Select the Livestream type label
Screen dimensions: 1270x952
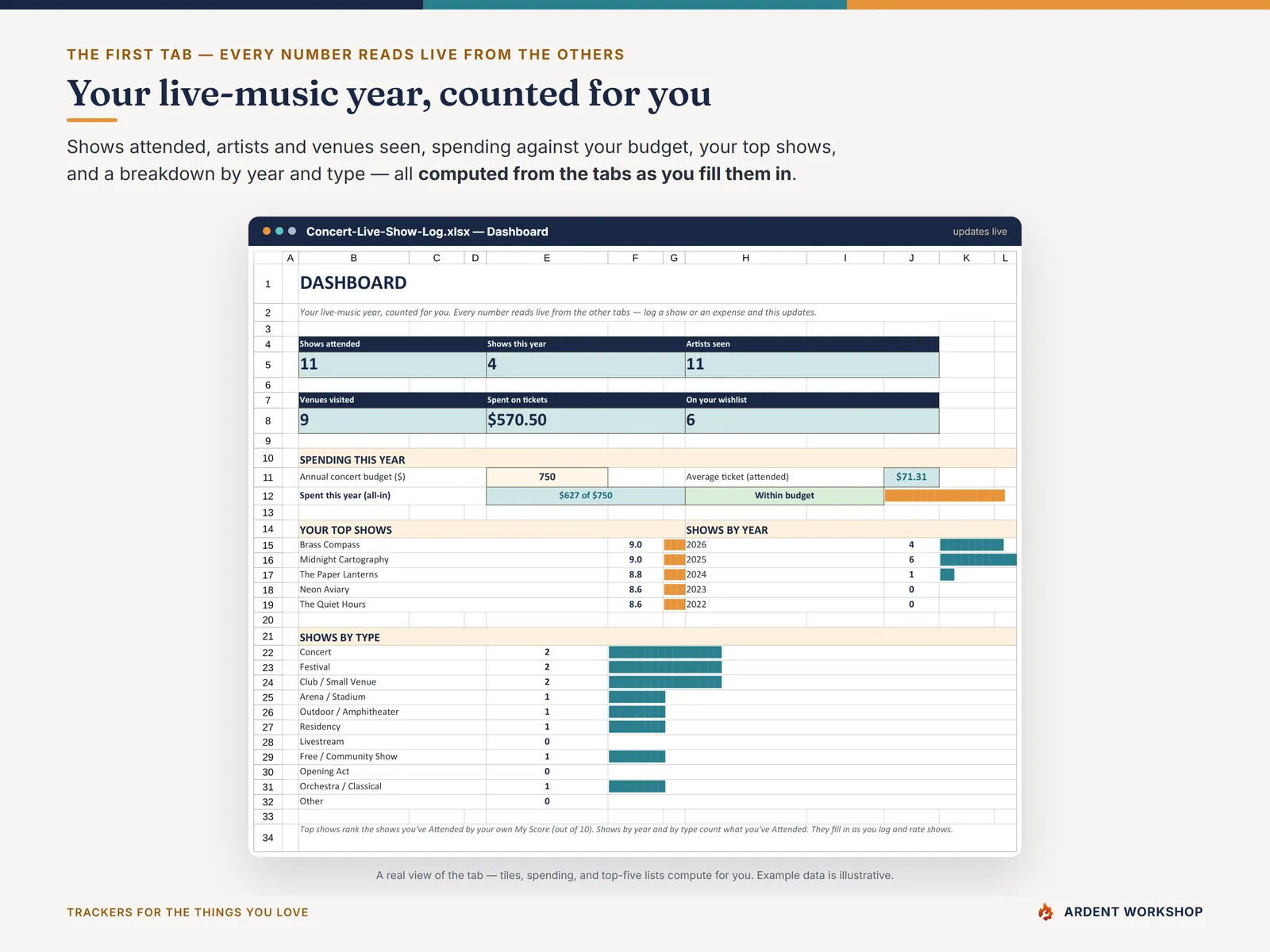click(x=321, y=742)
